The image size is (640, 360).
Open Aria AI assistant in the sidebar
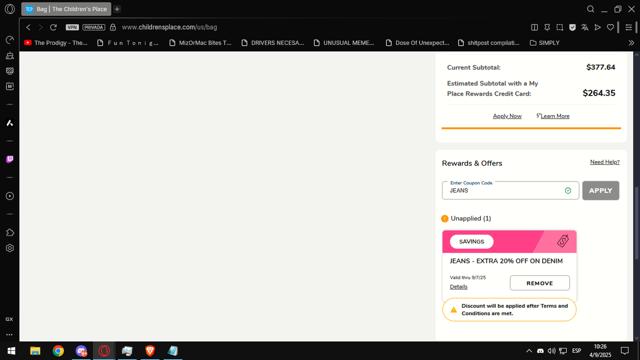tap(10, 123)
